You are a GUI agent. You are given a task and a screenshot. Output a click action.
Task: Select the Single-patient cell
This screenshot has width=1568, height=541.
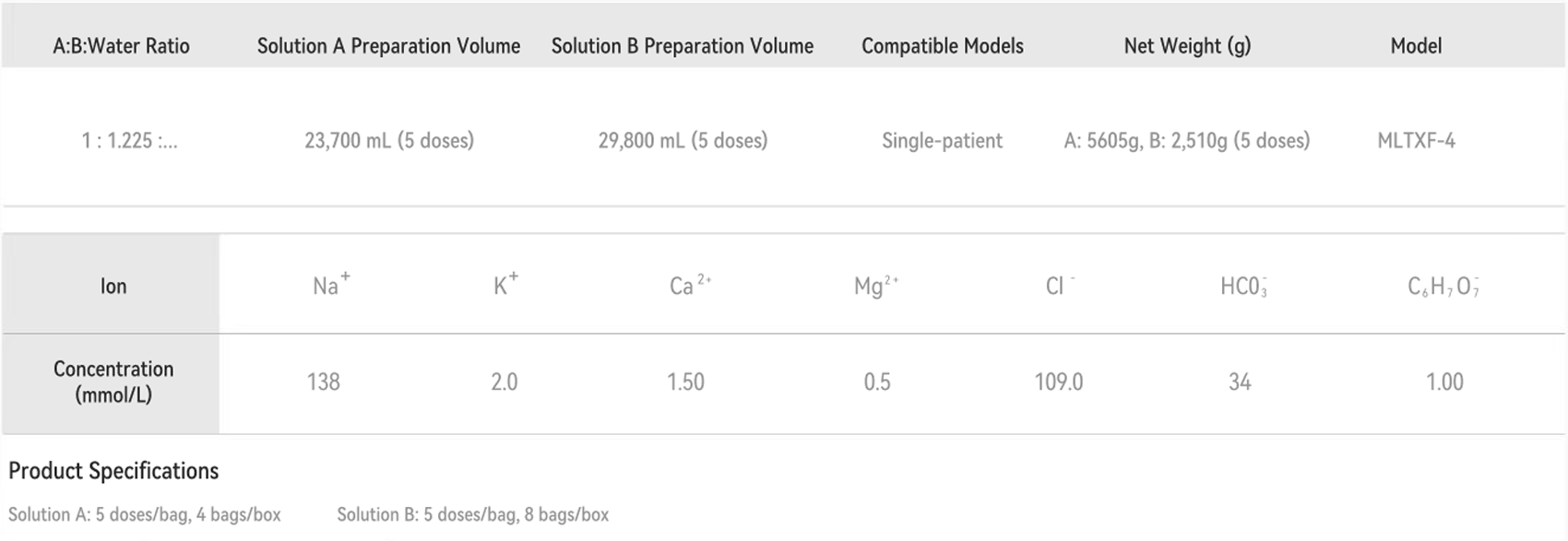click(x=942, y=141)
